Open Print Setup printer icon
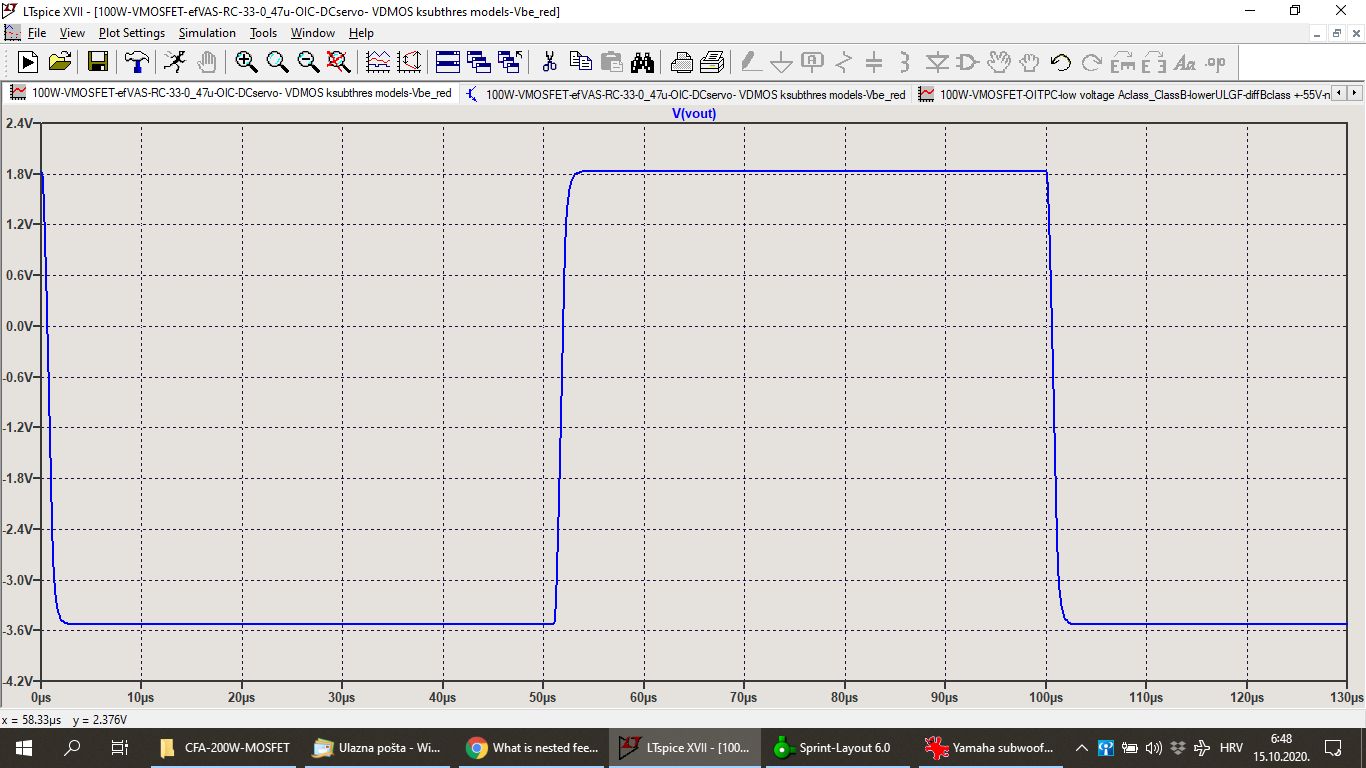This screenshot has height=768, width=1366. coord(681,62)
